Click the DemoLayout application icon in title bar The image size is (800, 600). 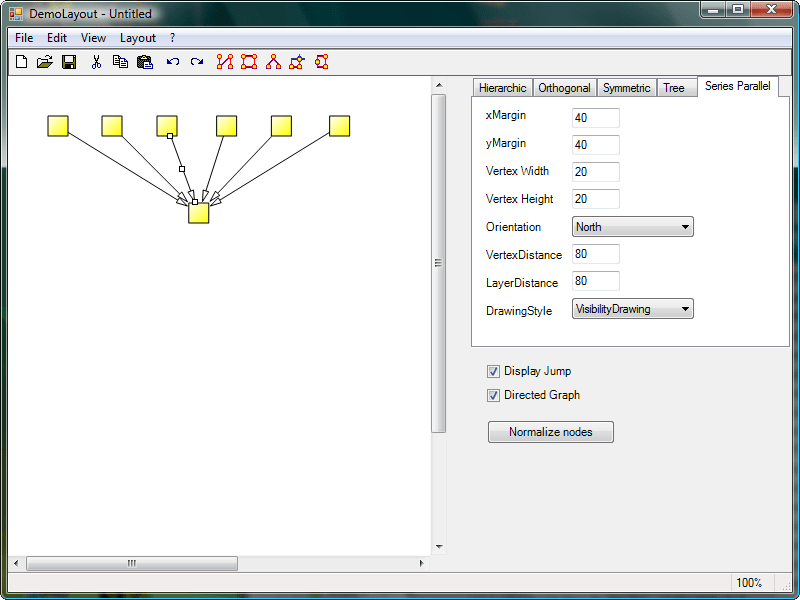pyautogui.click(x=16, y=14)
